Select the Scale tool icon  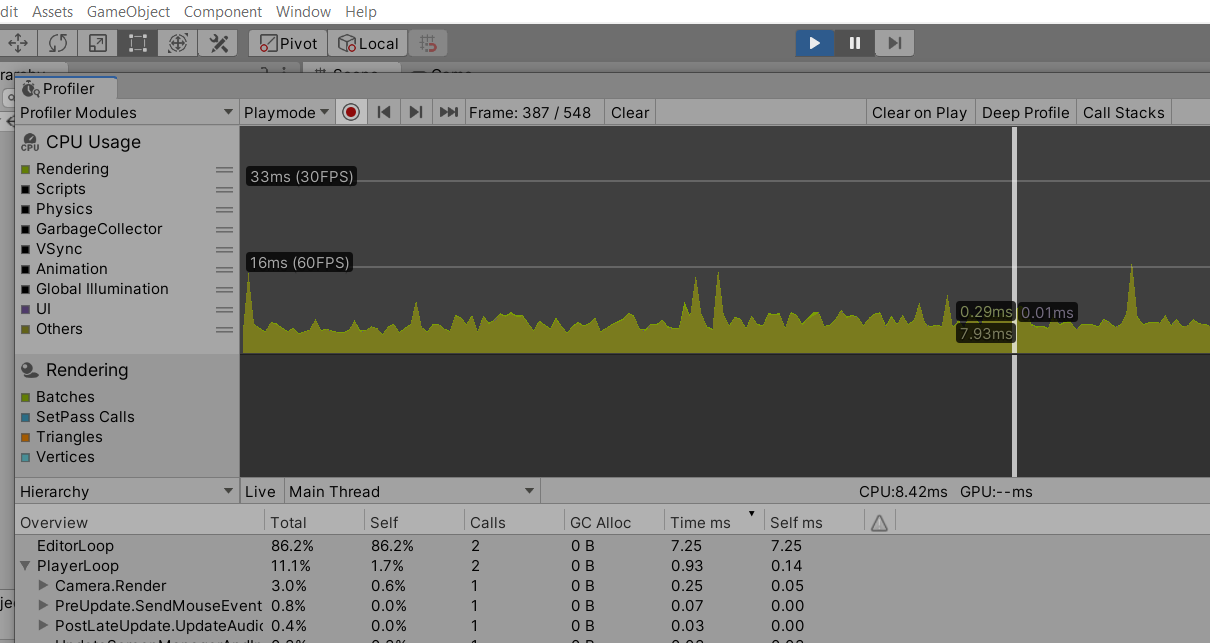[97, 43]
